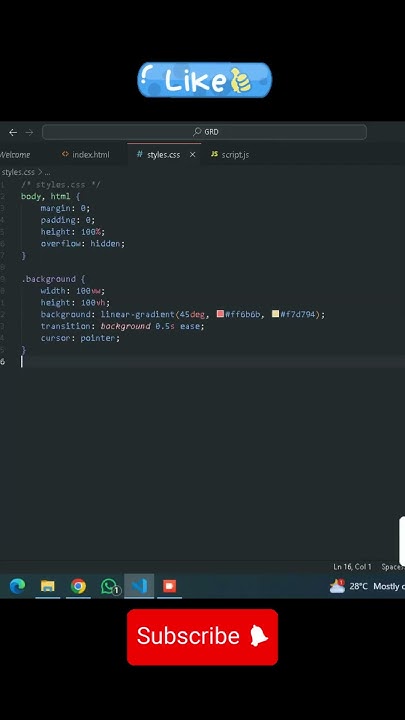Switch to the Welcome tab
The image size is (405, 720).
15,155
